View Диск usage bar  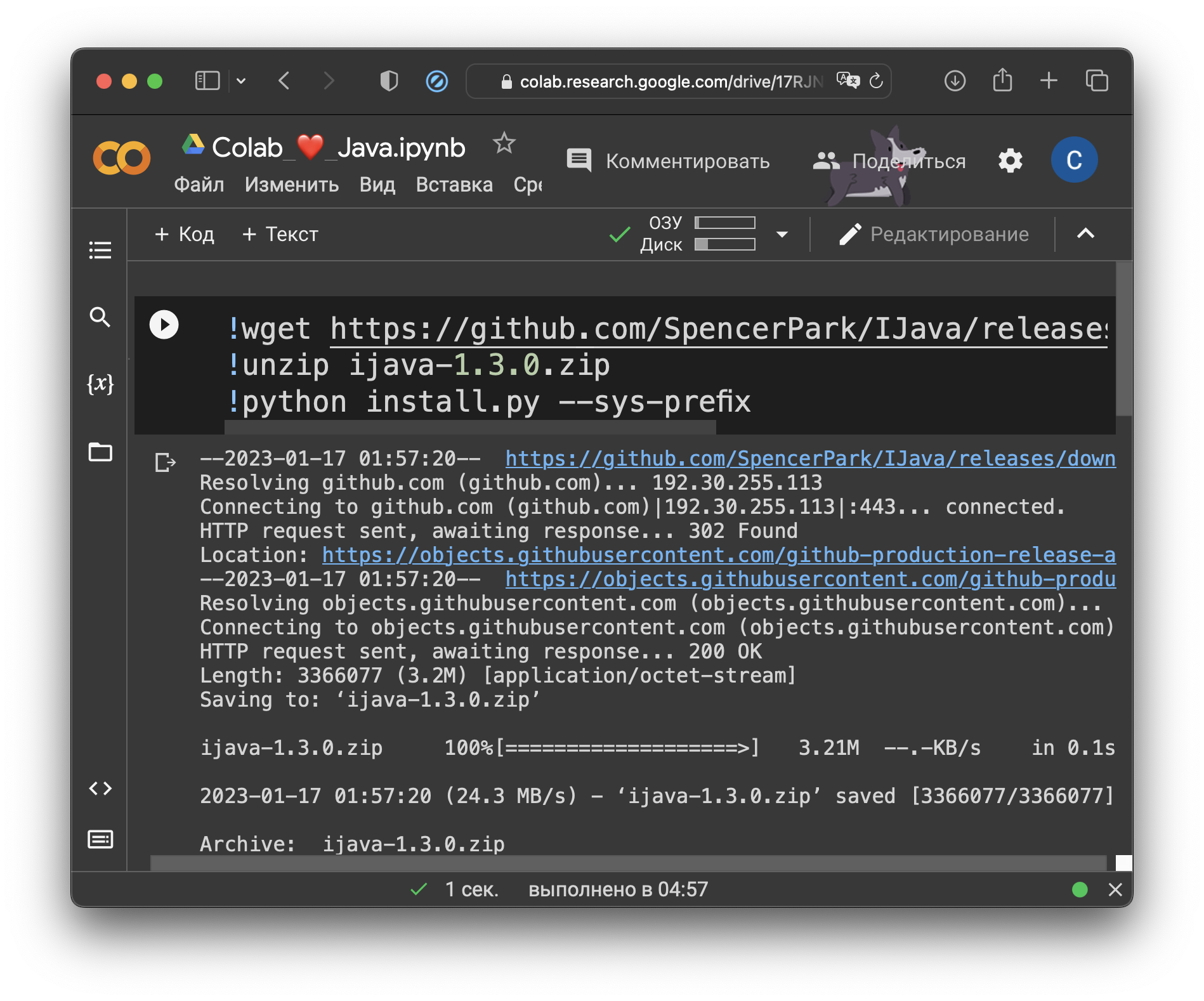pyautogui.click(x=725, y=244)
